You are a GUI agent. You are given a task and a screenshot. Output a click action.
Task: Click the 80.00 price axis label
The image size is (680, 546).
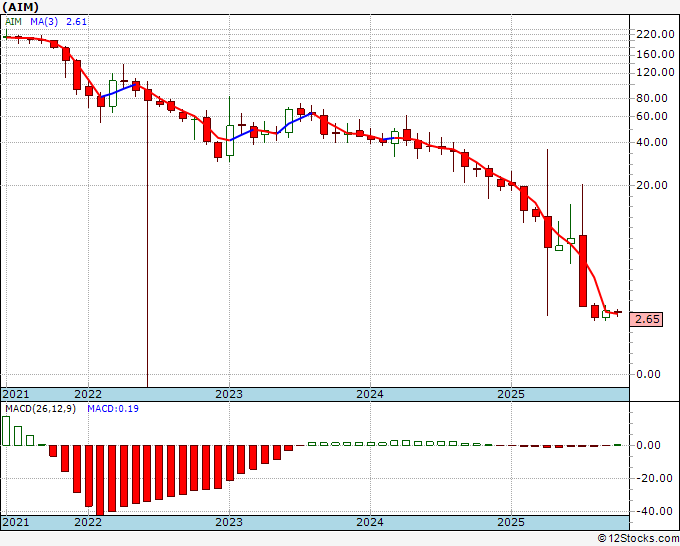tap(652, 98)
